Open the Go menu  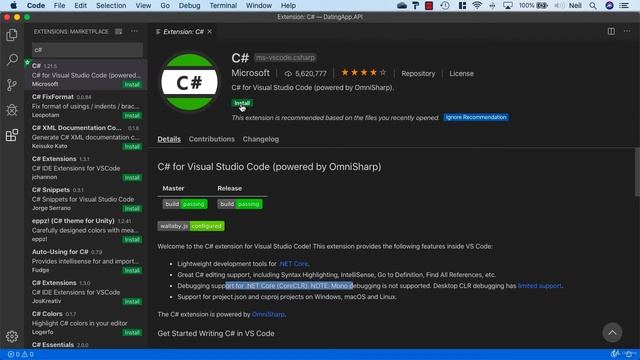165,5
